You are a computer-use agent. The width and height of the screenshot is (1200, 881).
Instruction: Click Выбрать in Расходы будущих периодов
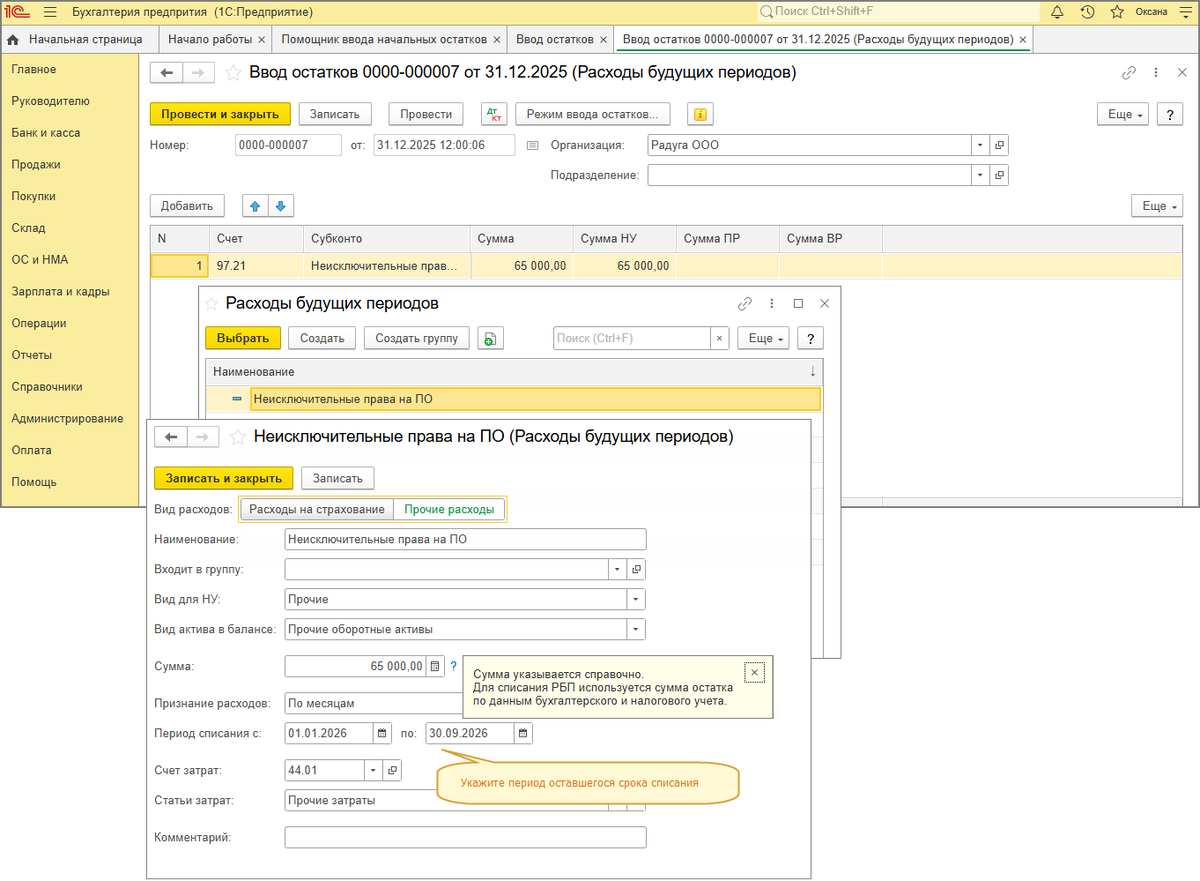[243, 338]
